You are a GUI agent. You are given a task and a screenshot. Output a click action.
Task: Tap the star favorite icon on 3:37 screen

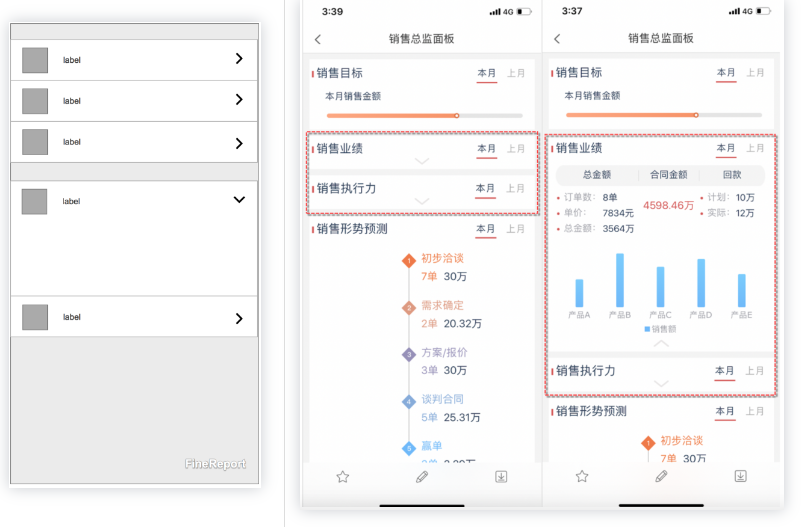click(582, 476)
